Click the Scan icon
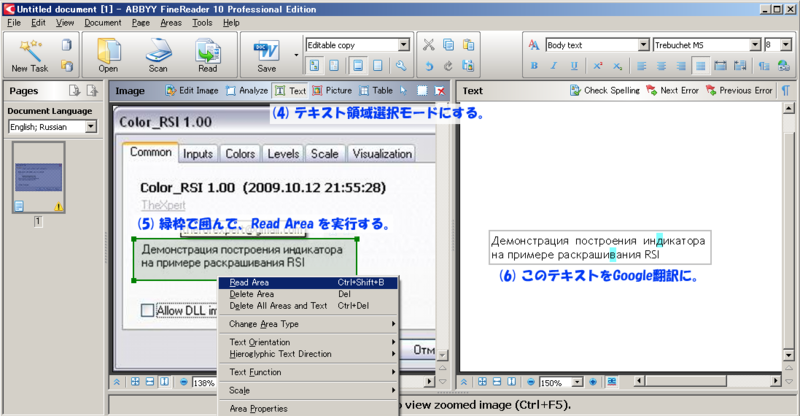800x416 pixels. 158,56
